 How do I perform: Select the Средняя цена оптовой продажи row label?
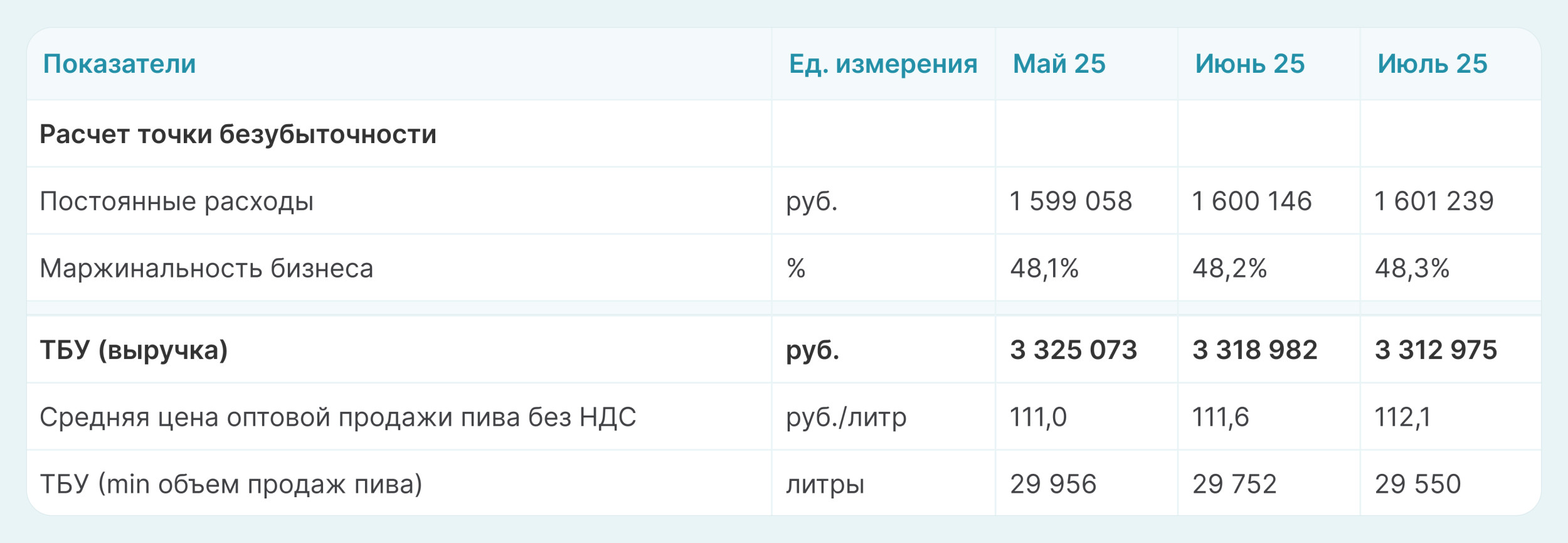[337, 417]
